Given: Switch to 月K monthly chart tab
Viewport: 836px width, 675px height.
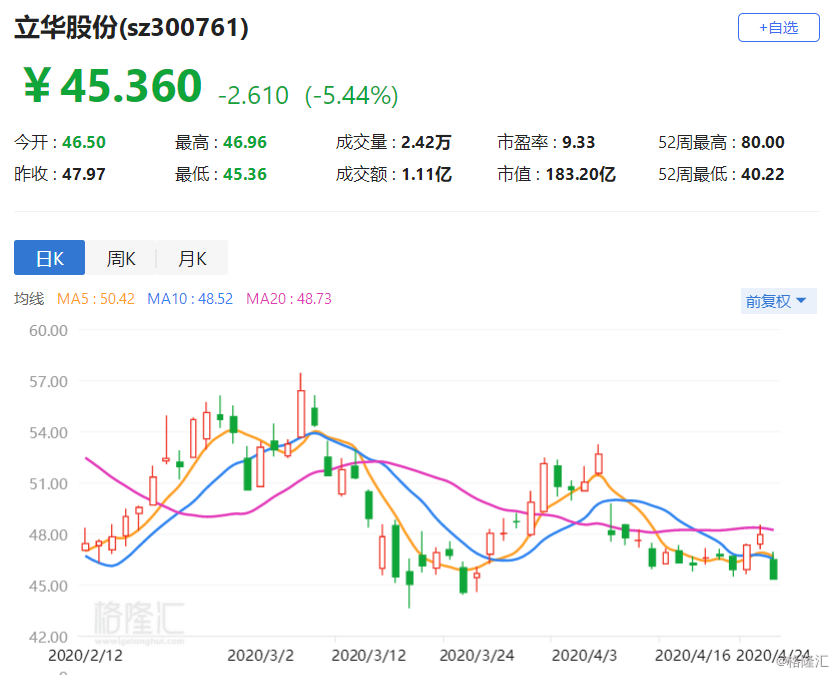Looking at the screenshot, I should tap(192, 258).
